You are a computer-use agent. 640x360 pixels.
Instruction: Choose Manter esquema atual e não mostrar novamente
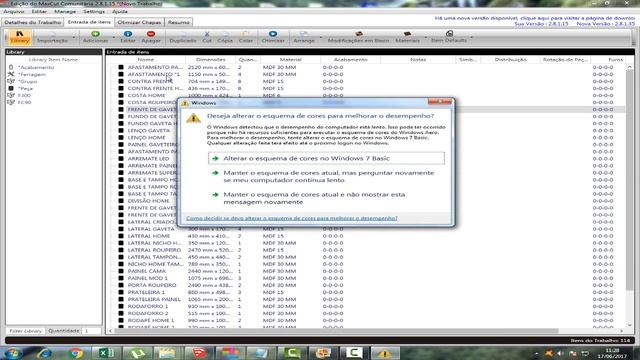[x=326, y=198]
